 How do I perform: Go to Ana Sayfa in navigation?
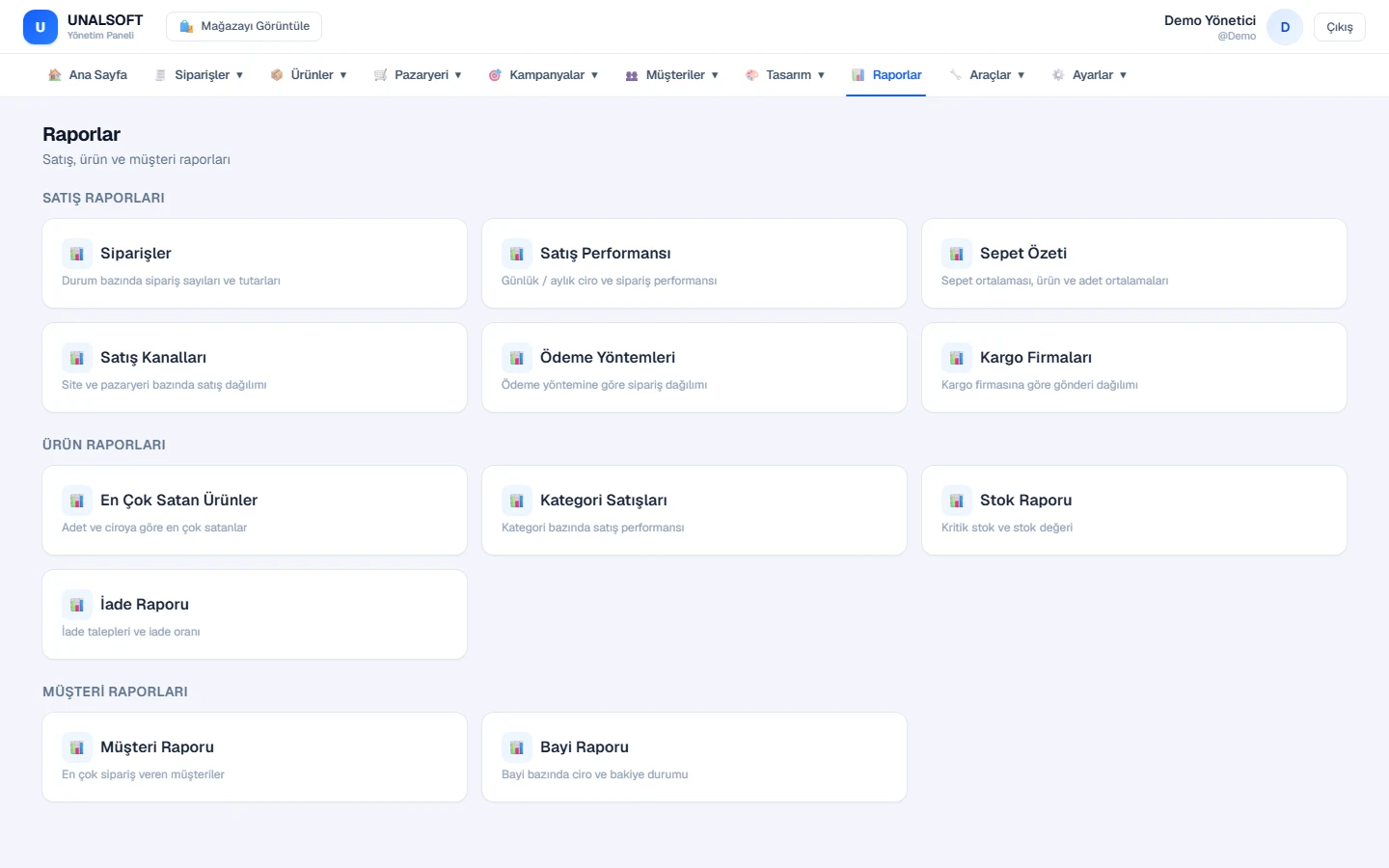(x=98, y=75)
